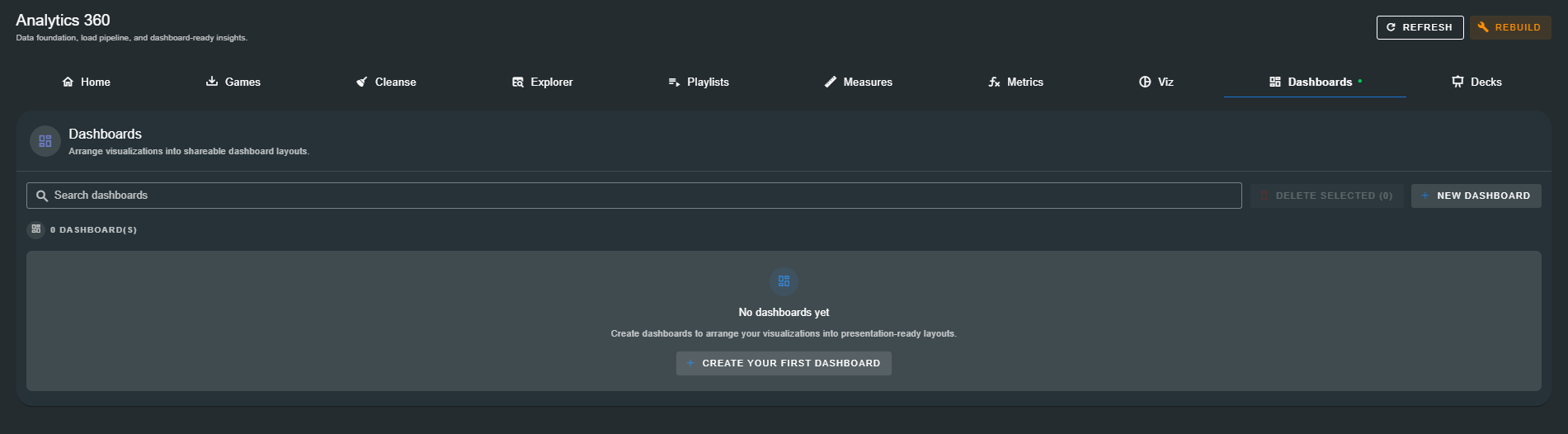Image resolution: width=1568 pixels, height=434 pixels.
Task: Click the Viz pie chart icon
Action: click(1145, 82)
